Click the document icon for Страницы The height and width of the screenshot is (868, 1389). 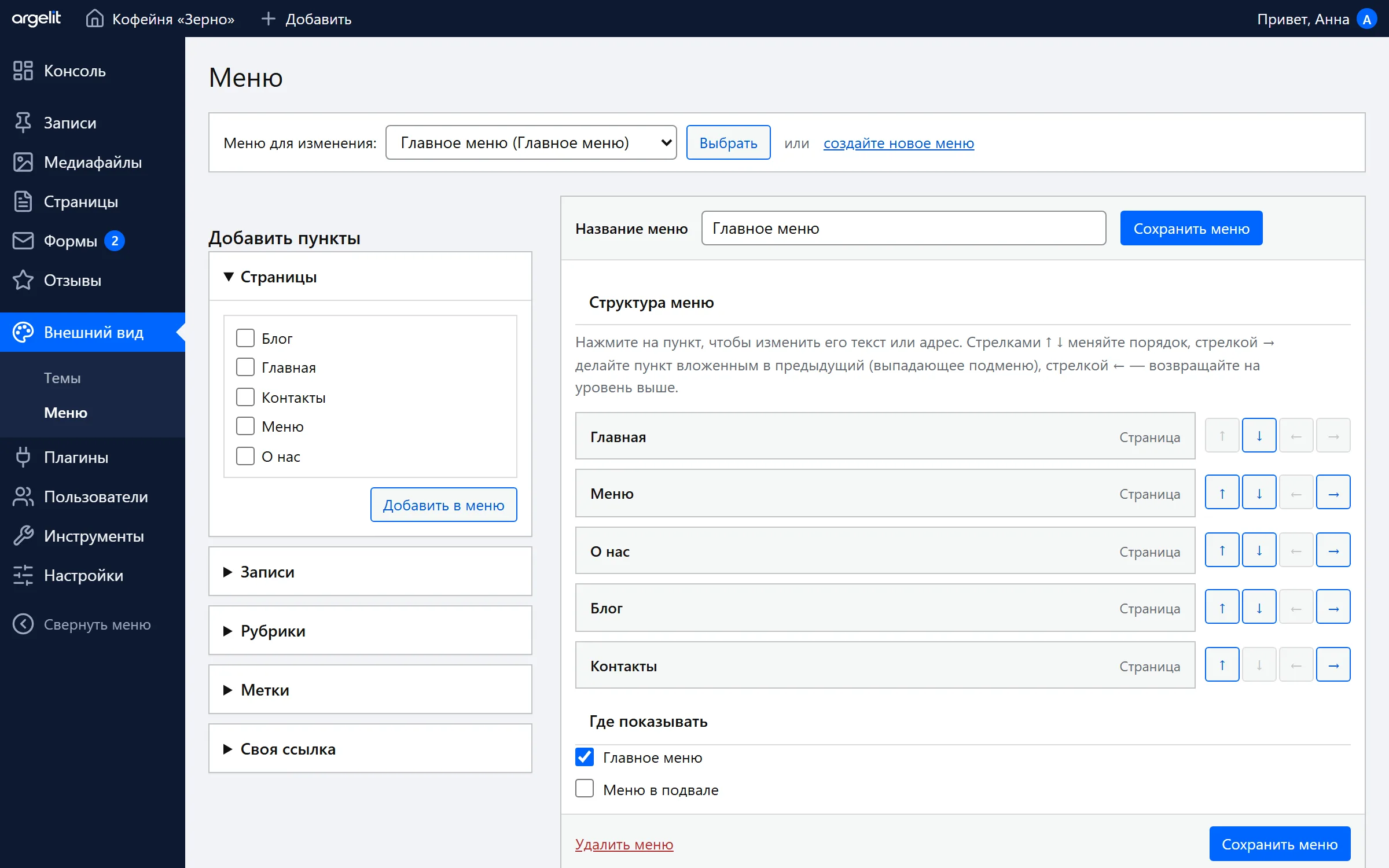click(x=23, y=201)
